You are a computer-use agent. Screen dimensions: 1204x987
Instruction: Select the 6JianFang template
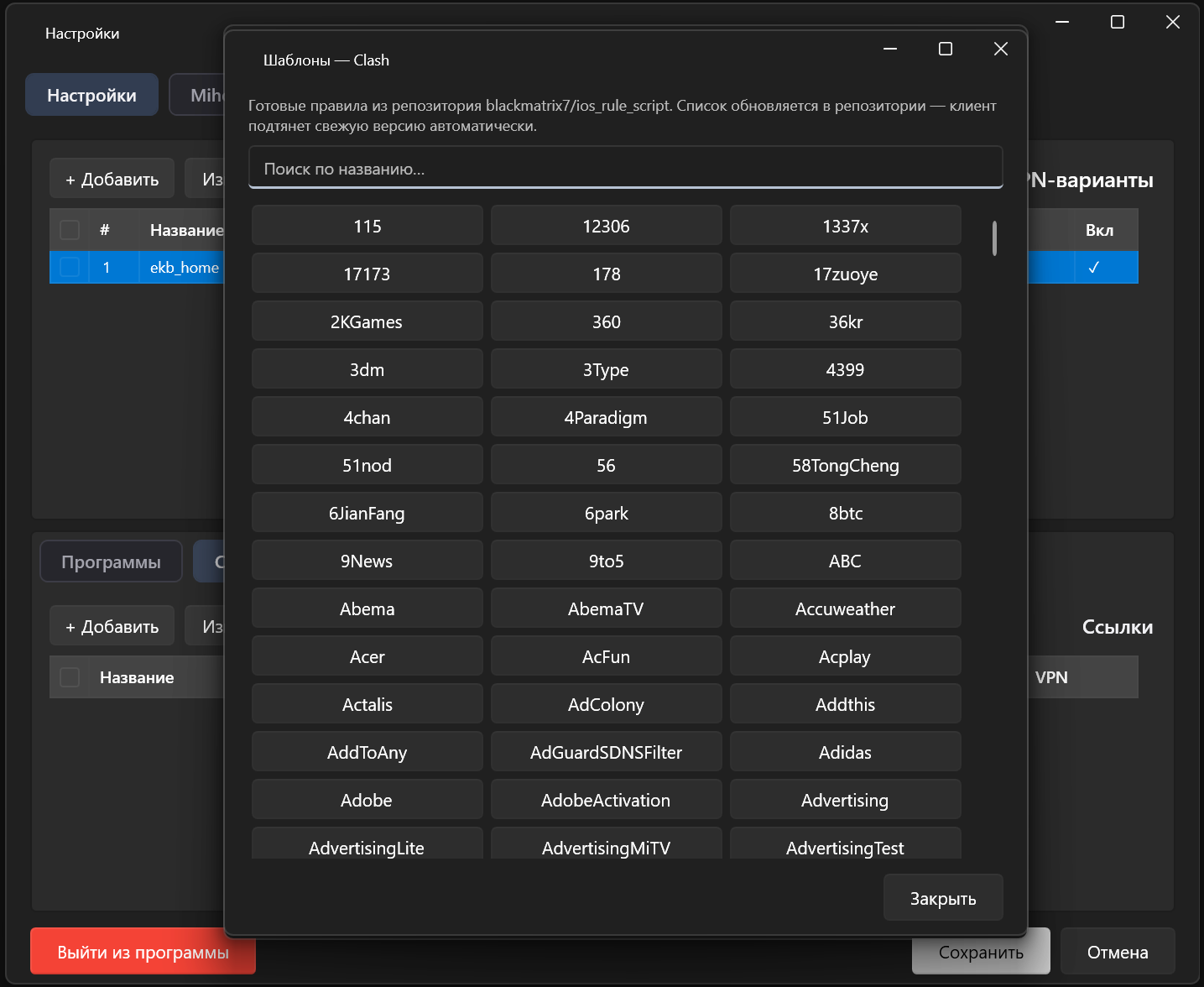pyautogui.click(x=367, y=513)
